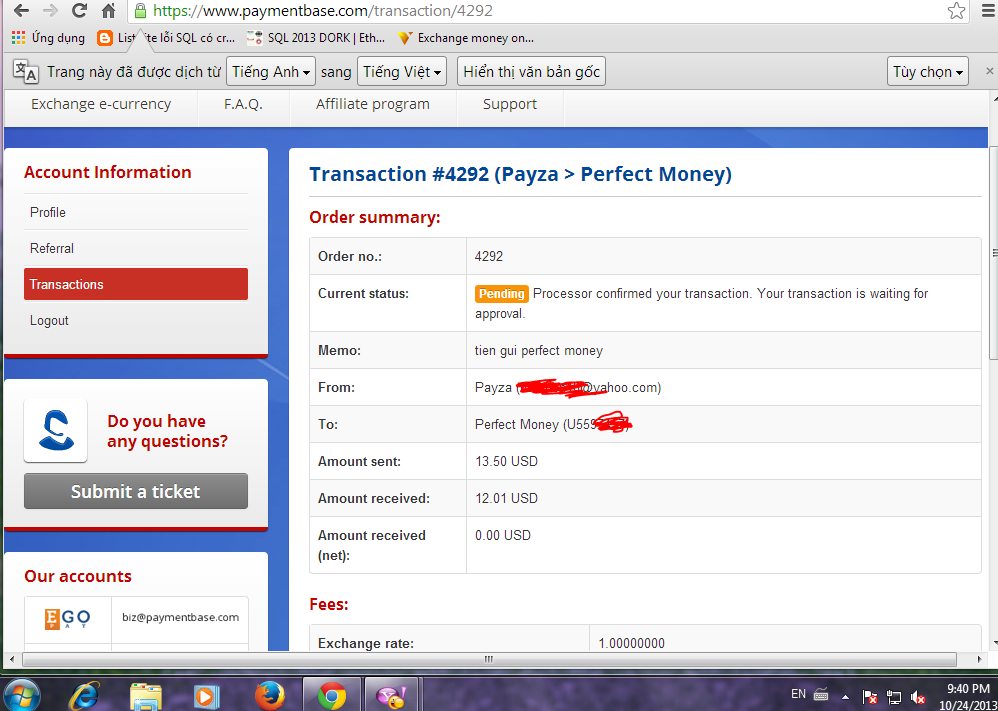Click the EgoPay logo
The image size is (998, 711).
pyautogui.click(x=67, y=619)
